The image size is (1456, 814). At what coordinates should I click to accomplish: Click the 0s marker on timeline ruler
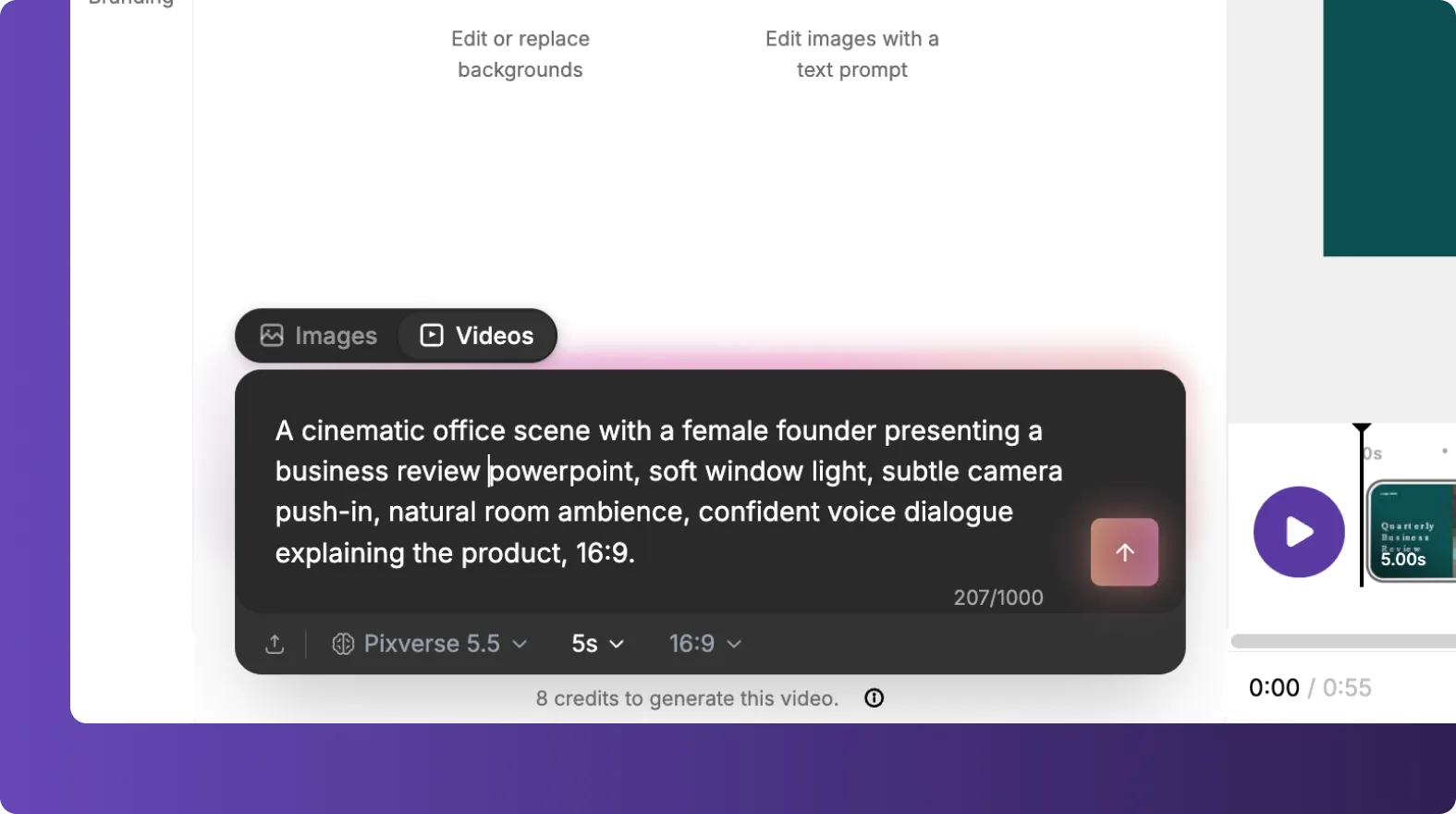click(x=1373, y=453)
